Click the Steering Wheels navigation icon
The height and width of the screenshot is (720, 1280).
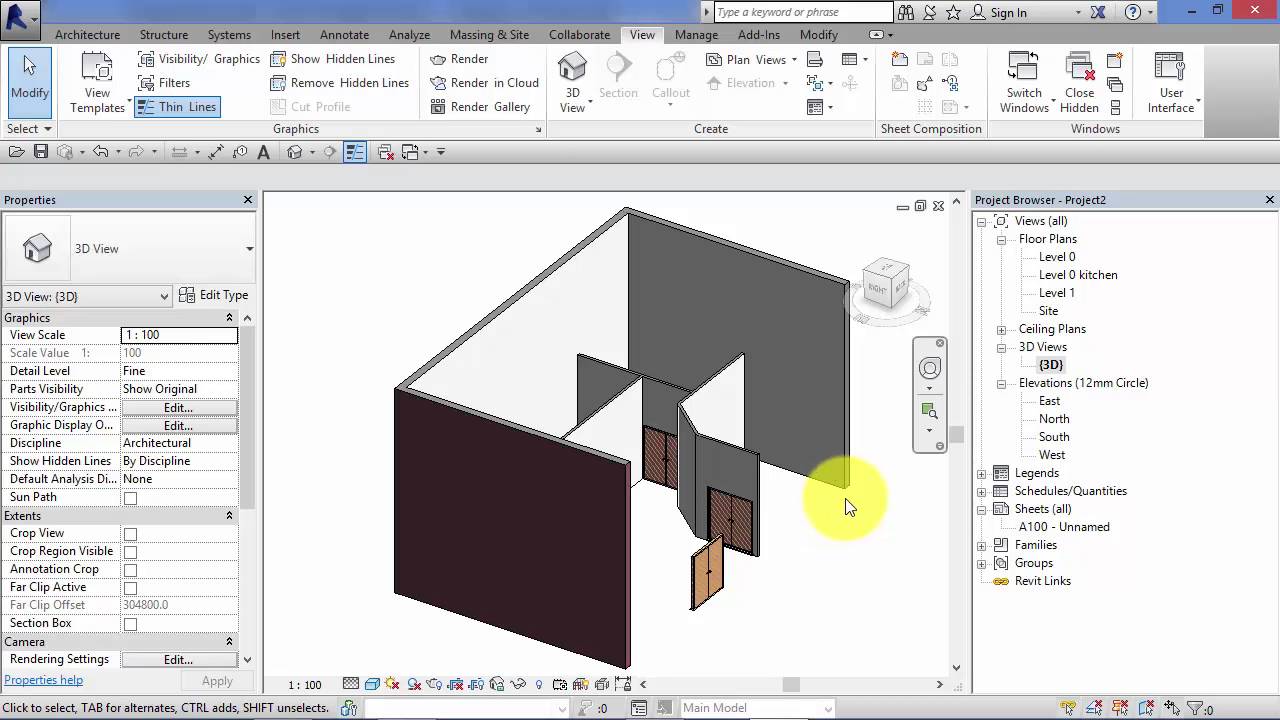coord(930,368)
